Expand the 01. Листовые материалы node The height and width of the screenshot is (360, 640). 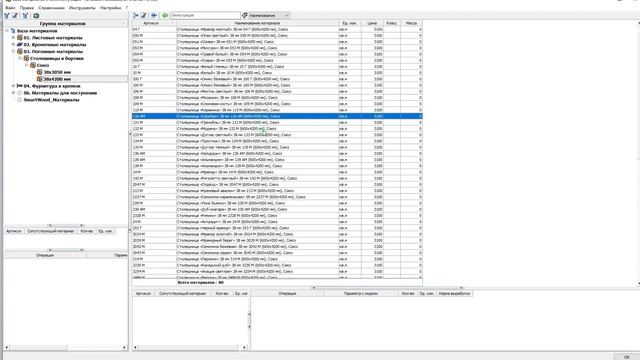click(x=13, y=38)
